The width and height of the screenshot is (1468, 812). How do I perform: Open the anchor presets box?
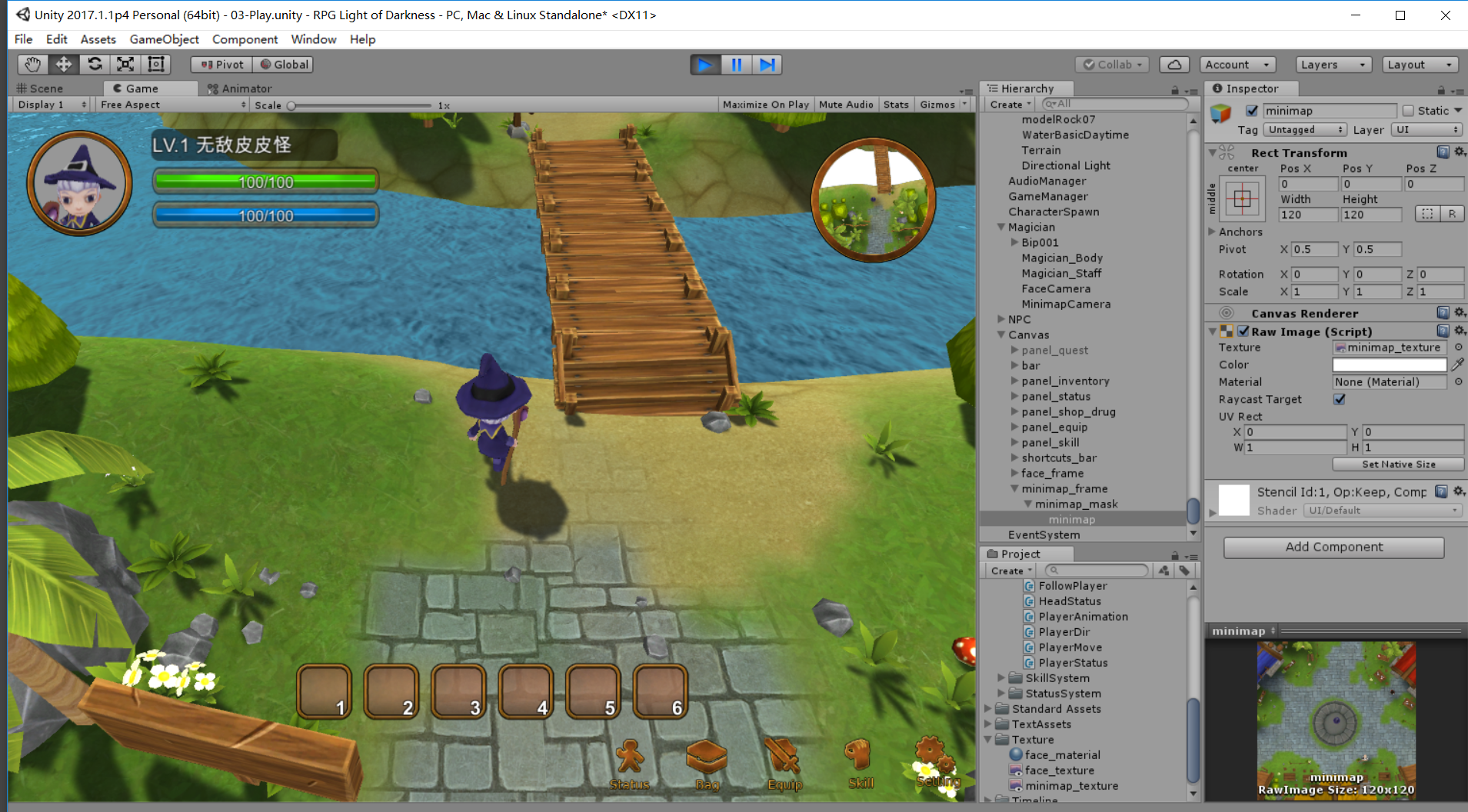coord(1242,199)
